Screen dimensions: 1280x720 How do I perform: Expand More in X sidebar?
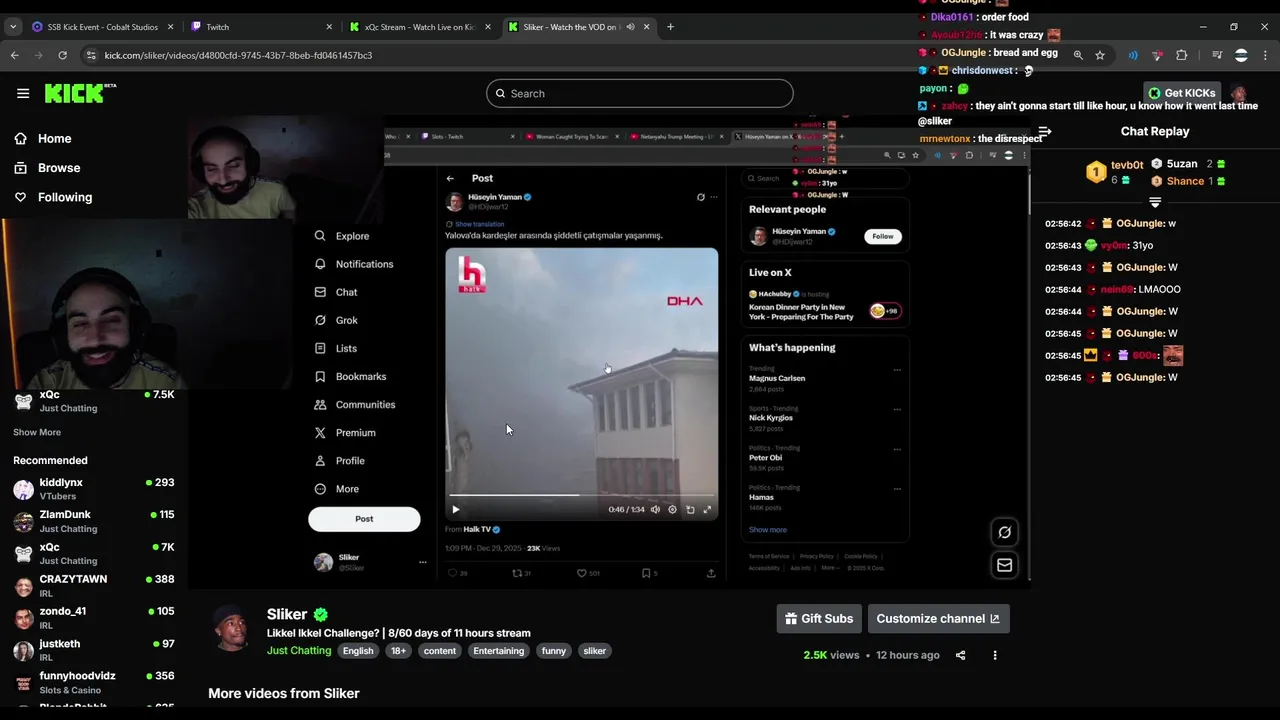(x=337, y=489)
